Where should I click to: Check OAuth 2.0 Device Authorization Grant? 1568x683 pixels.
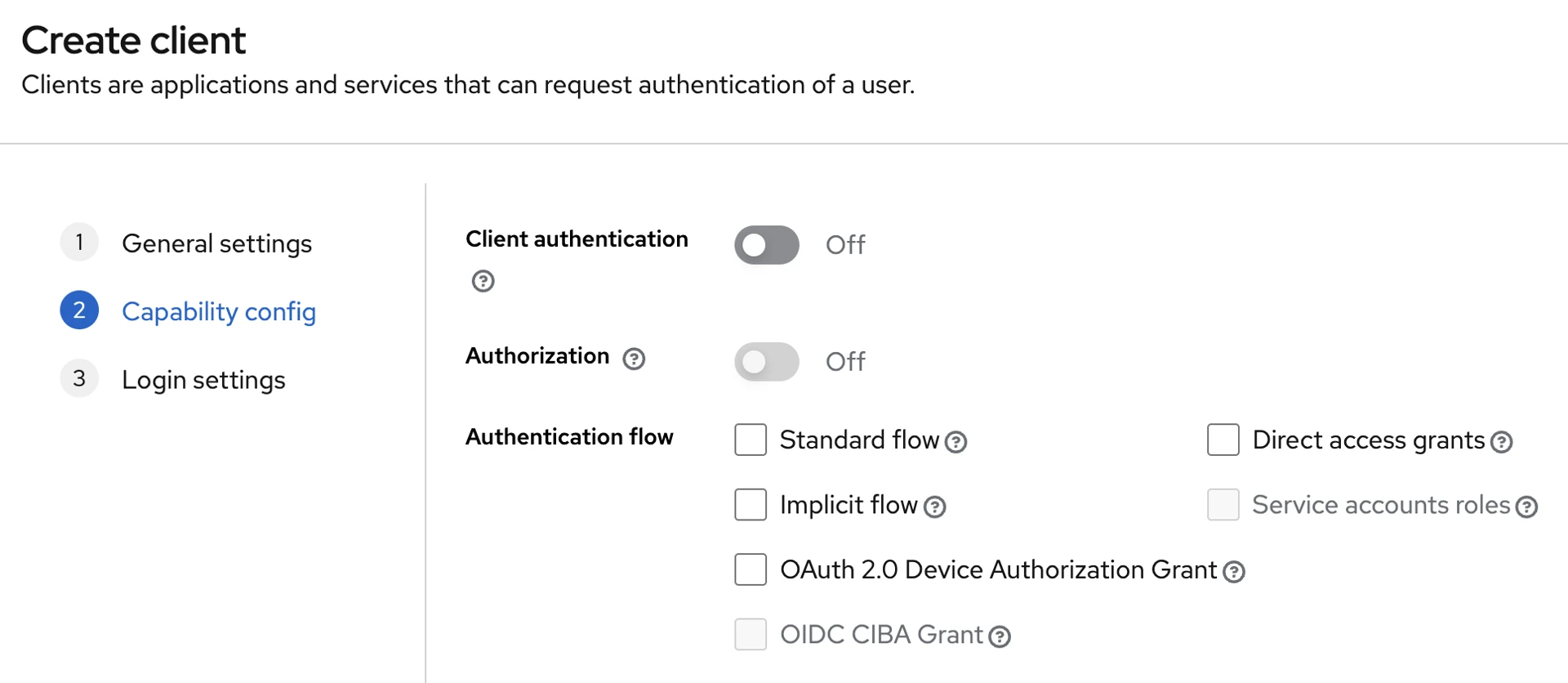[751, 569]
